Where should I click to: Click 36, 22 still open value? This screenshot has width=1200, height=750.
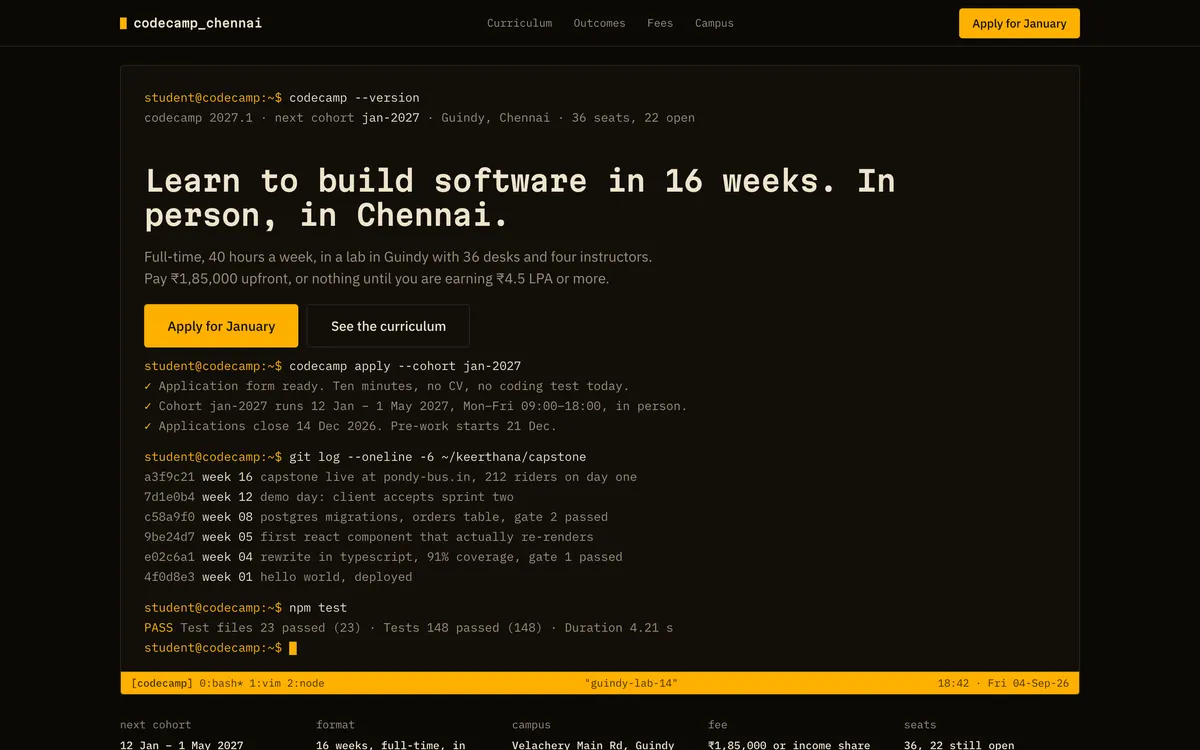959,745
